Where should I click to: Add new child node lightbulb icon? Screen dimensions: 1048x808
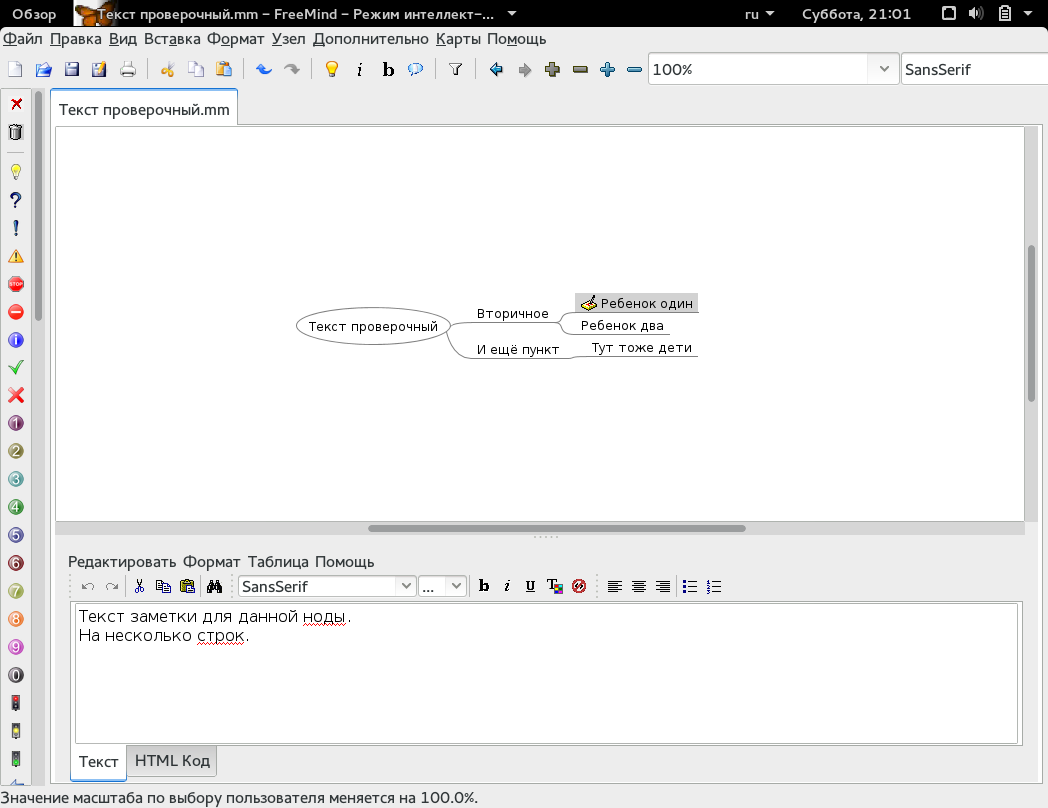tap(332, 69)
